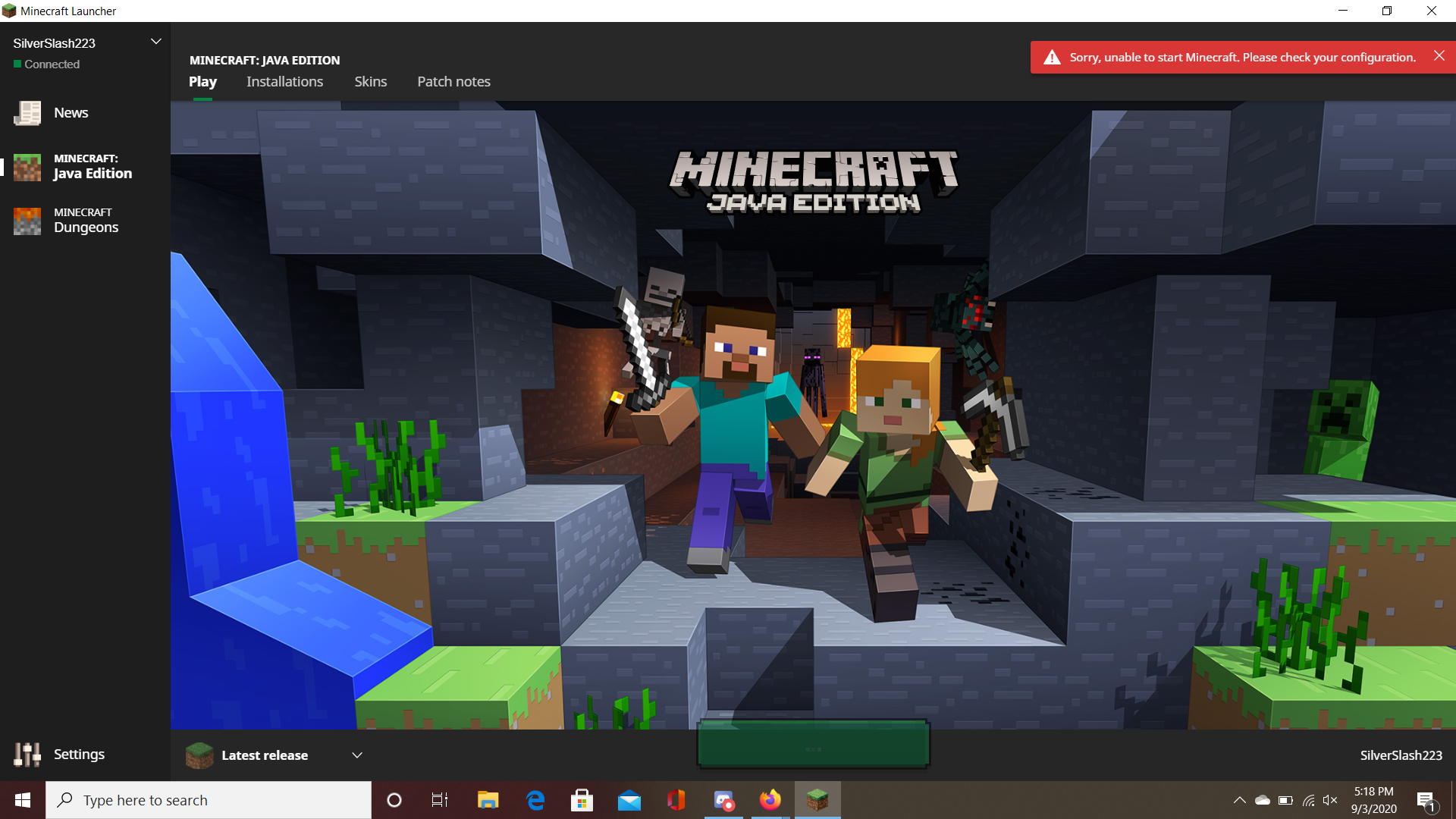Open Microsoft Store from the taskbar

coord(582,800)
